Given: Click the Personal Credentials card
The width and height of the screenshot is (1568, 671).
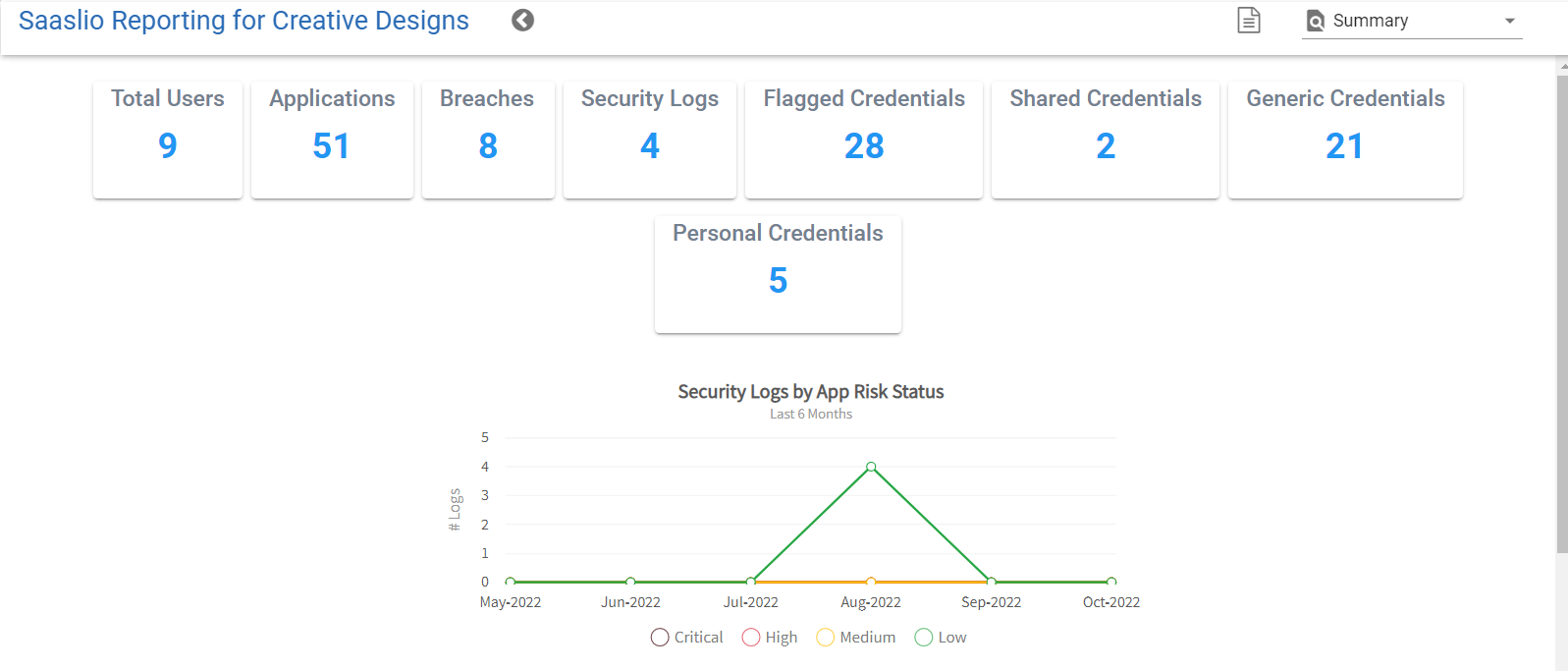Looking at the screenshot, I should (778, 274).
